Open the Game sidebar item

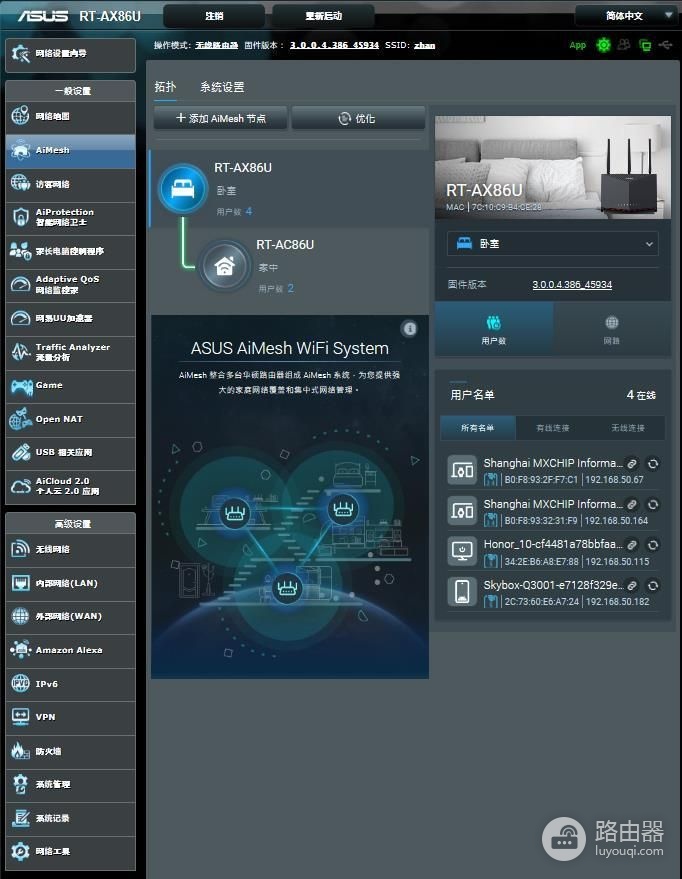tap(71, 386)
